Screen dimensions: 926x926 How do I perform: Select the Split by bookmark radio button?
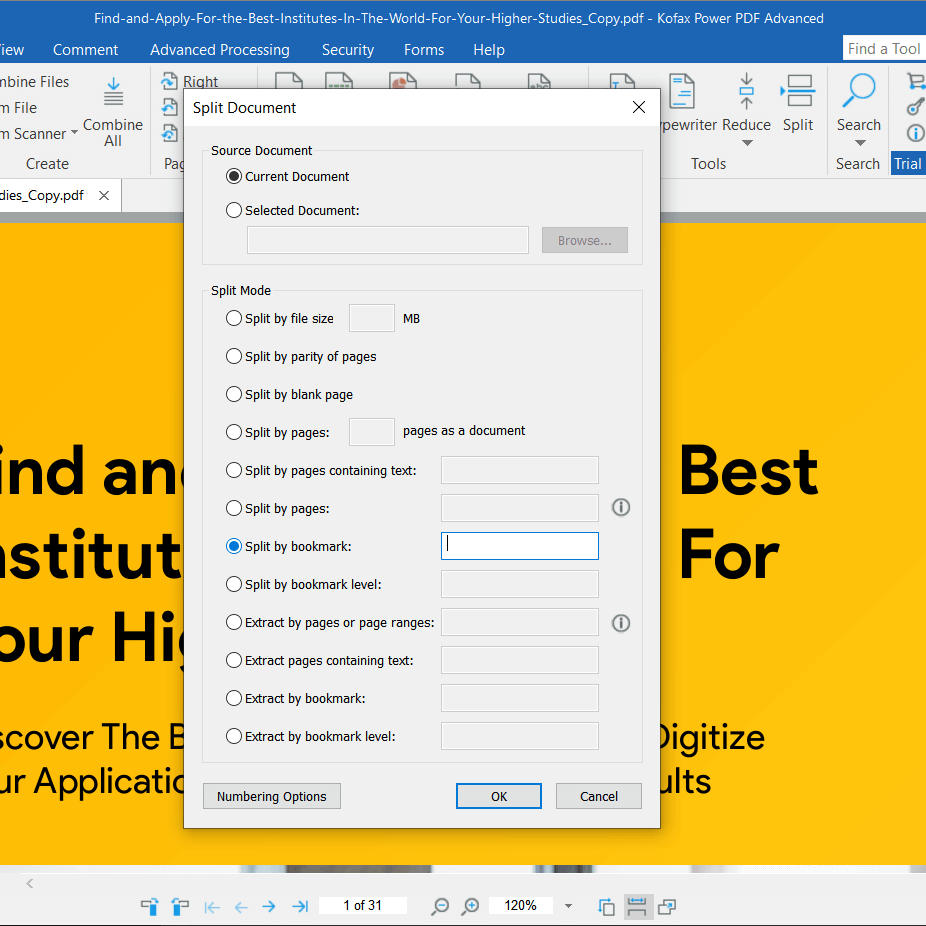[x=234, y=546]
